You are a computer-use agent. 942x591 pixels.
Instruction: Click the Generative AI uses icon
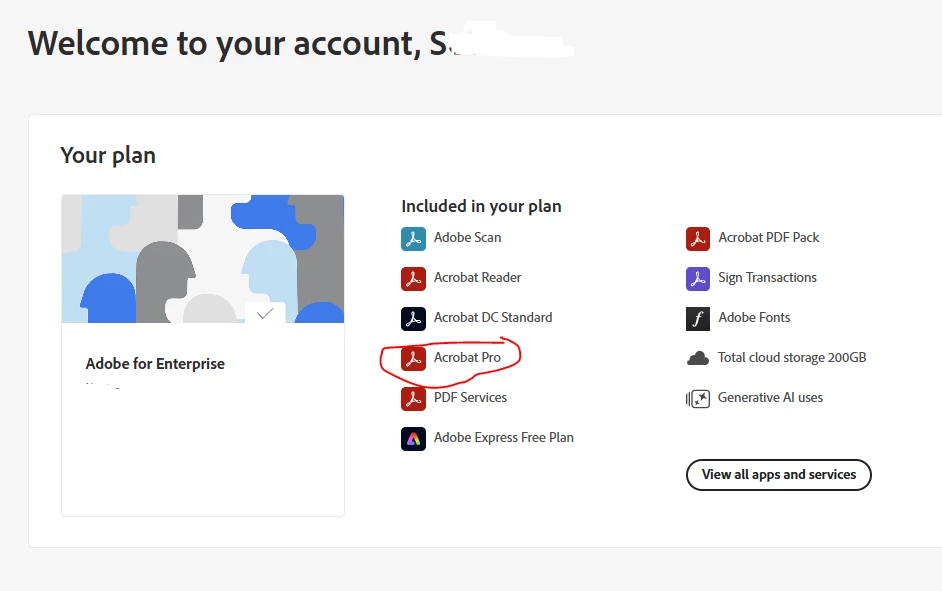point(698,399)
